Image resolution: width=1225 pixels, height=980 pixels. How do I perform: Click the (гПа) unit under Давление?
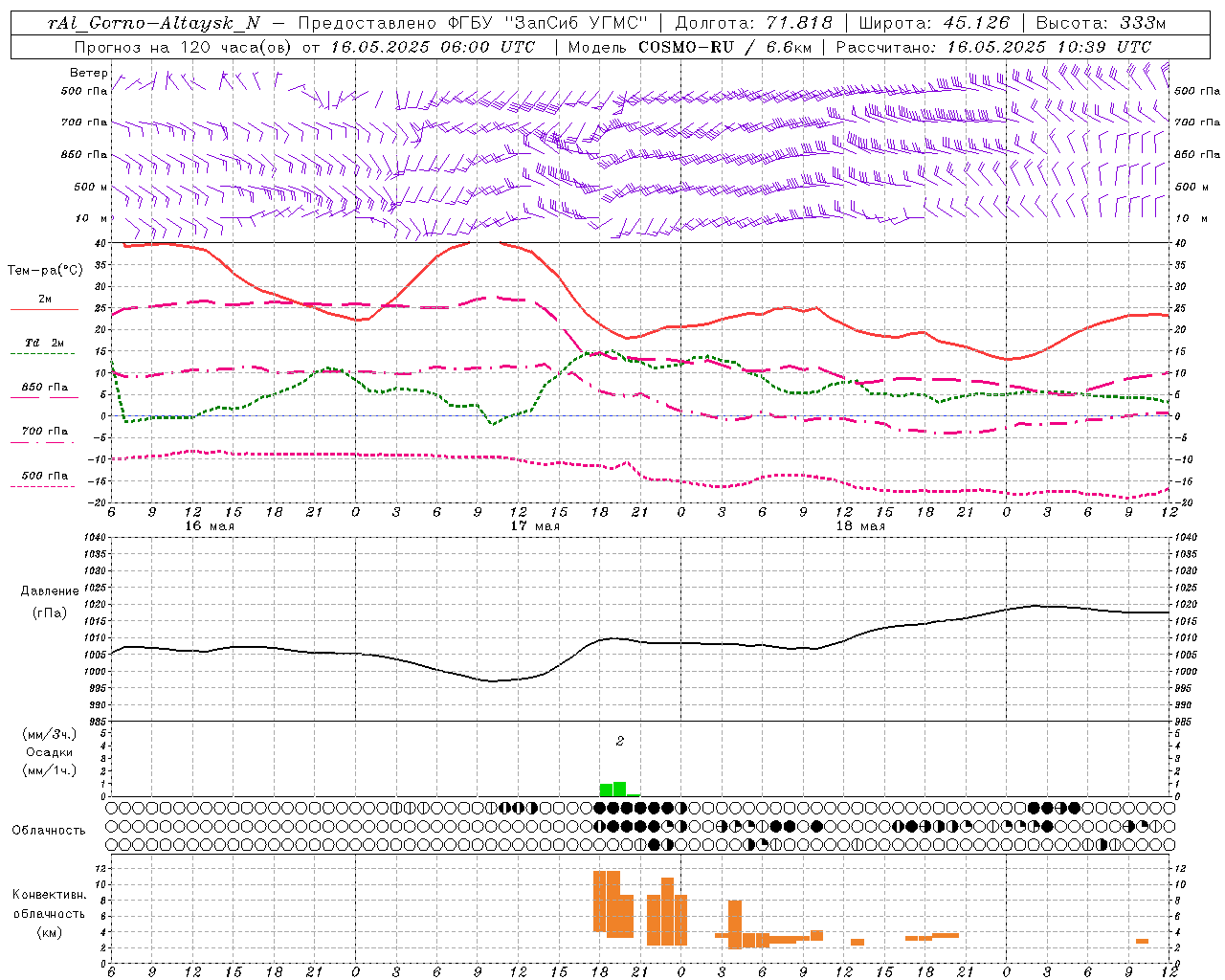point(50,612)
